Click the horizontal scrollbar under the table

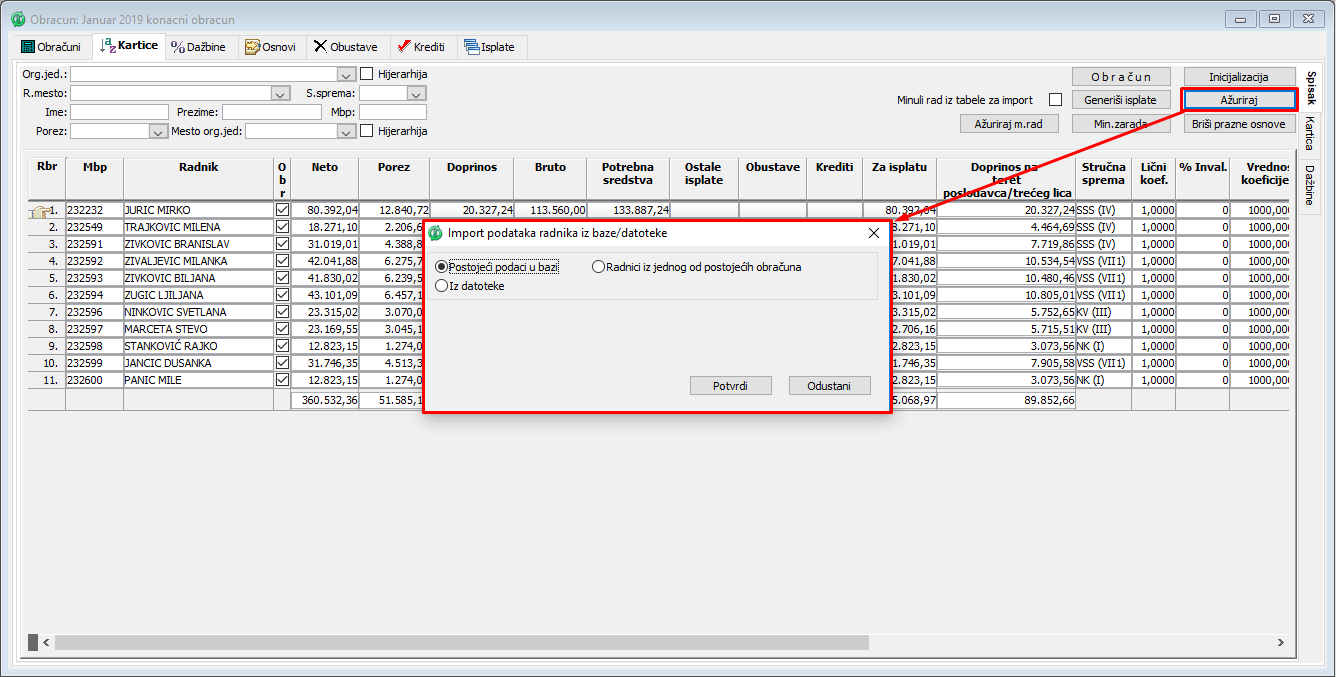point(460,642)
